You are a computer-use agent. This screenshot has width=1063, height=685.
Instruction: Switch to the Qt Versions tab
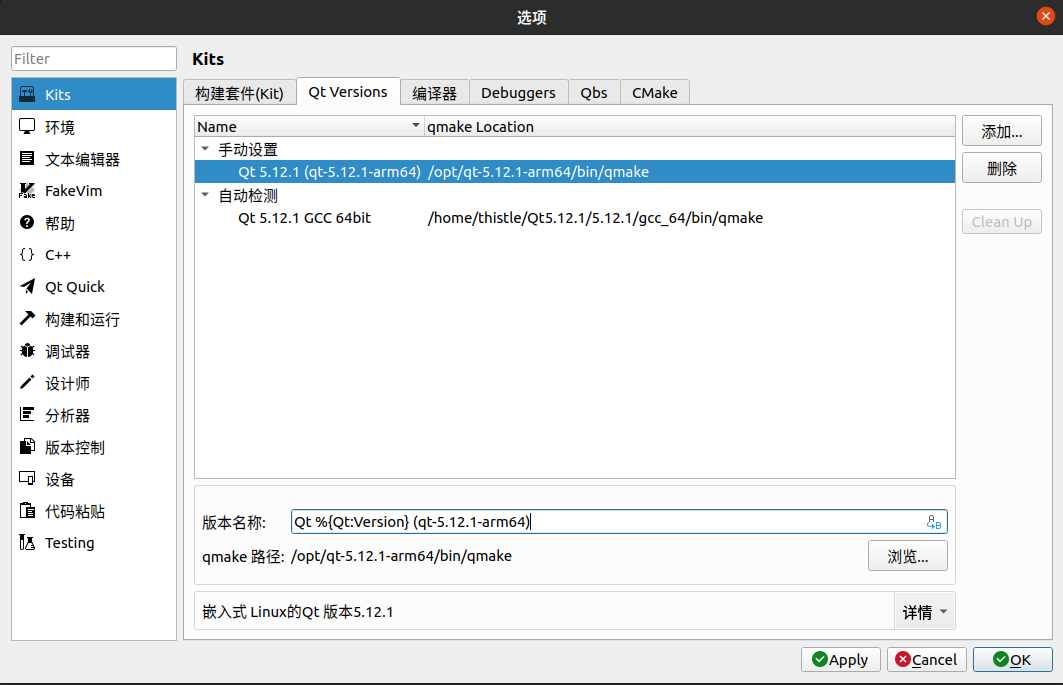[348, 92]
